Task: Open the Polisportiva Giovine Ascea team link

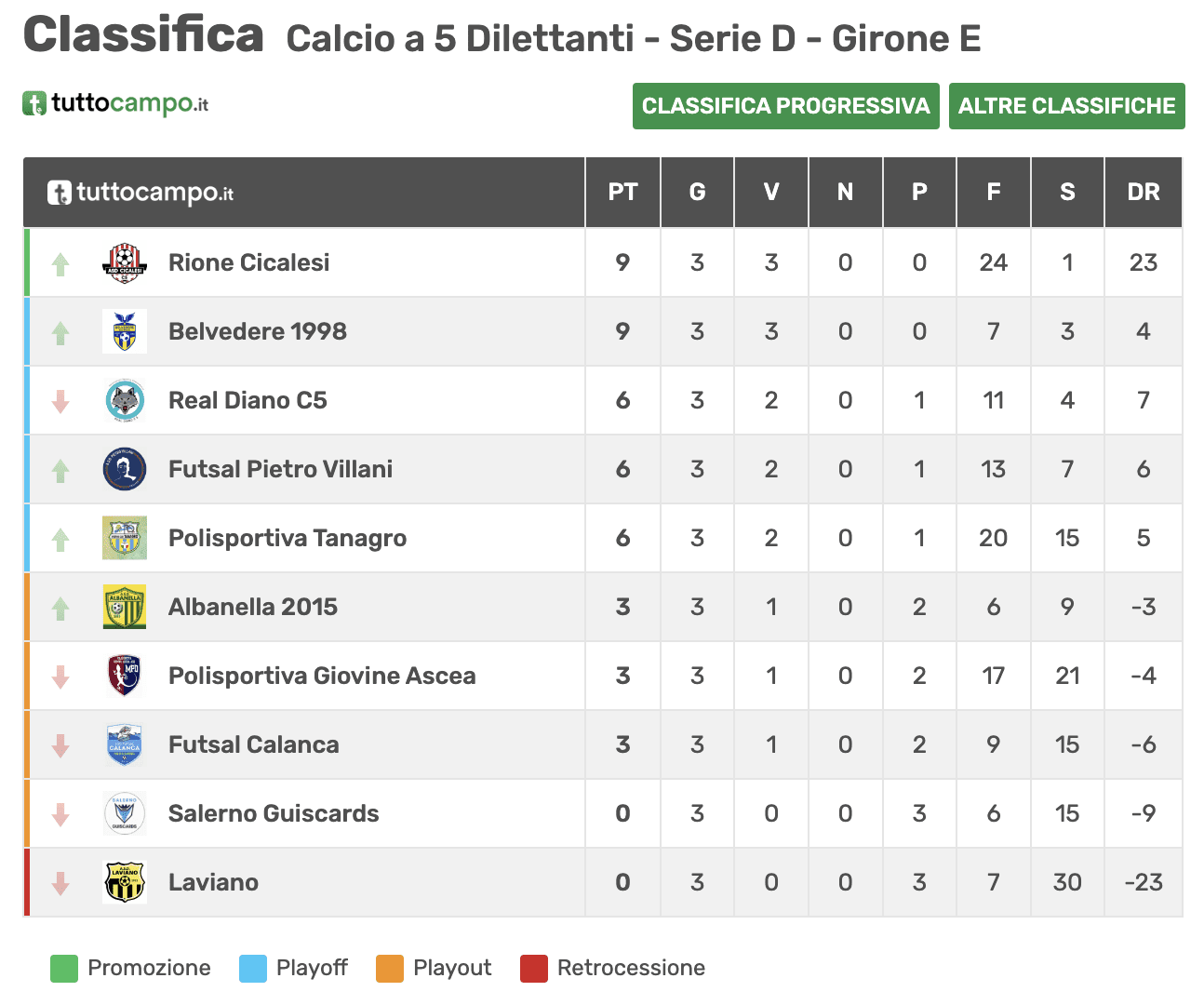Action: 322,677
